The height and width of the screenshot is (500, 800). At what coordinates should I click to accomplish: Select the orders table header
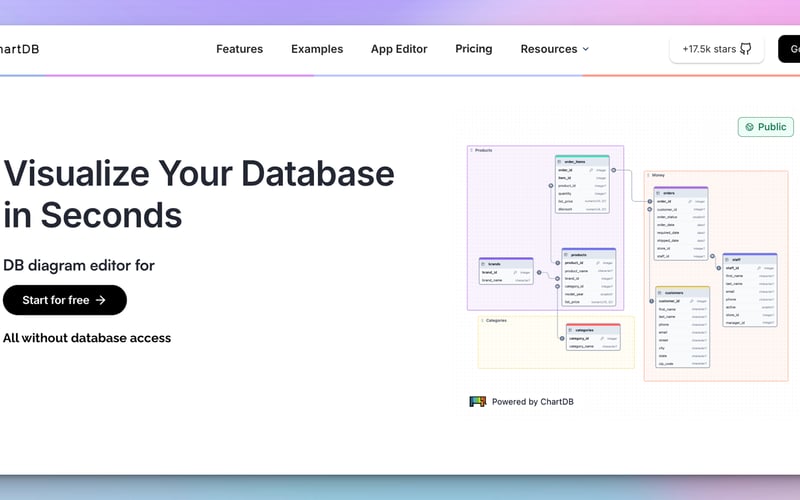681,193
